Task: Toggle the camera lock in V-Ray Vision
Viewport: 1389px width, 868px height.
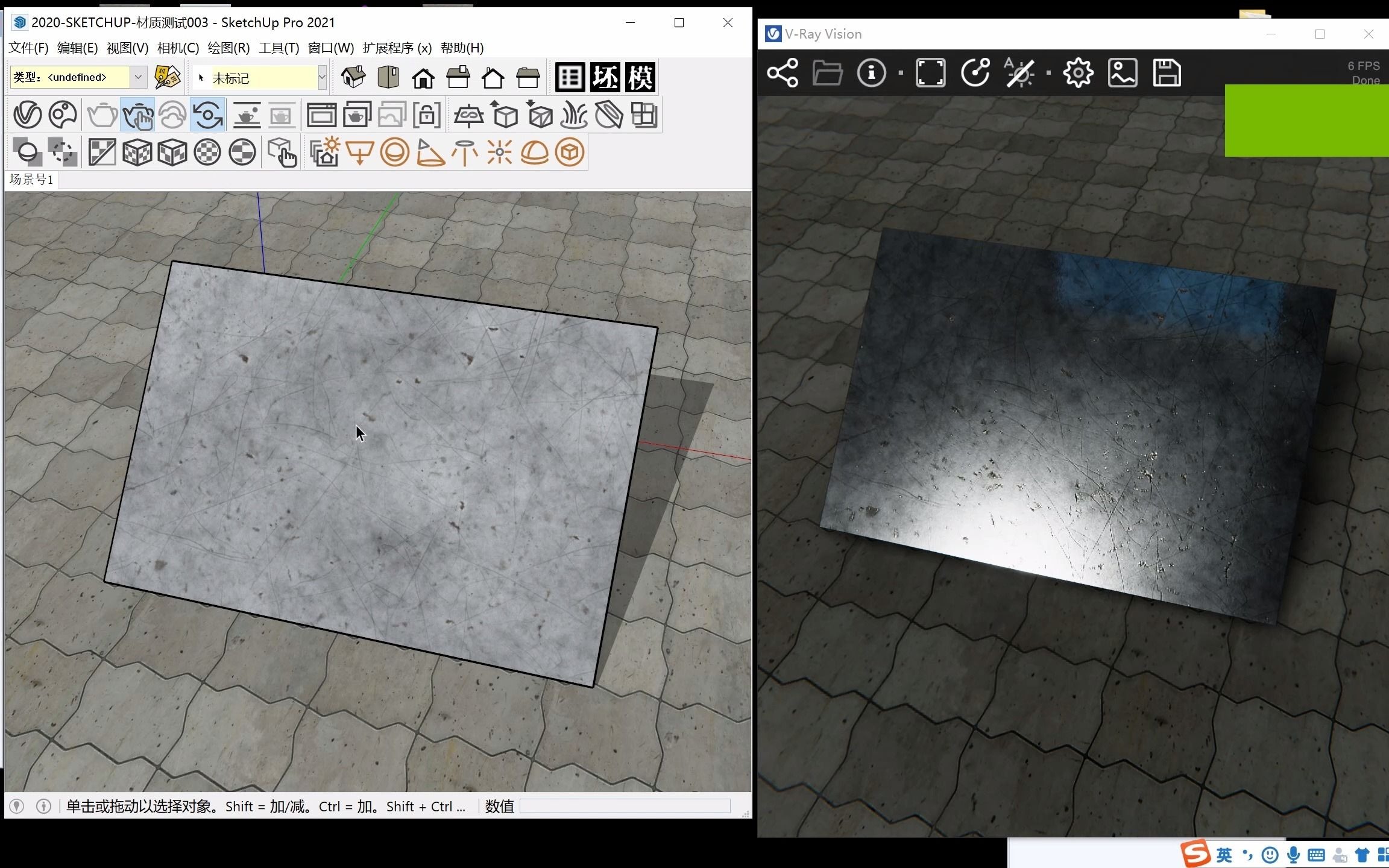Action: click(976, 72)
